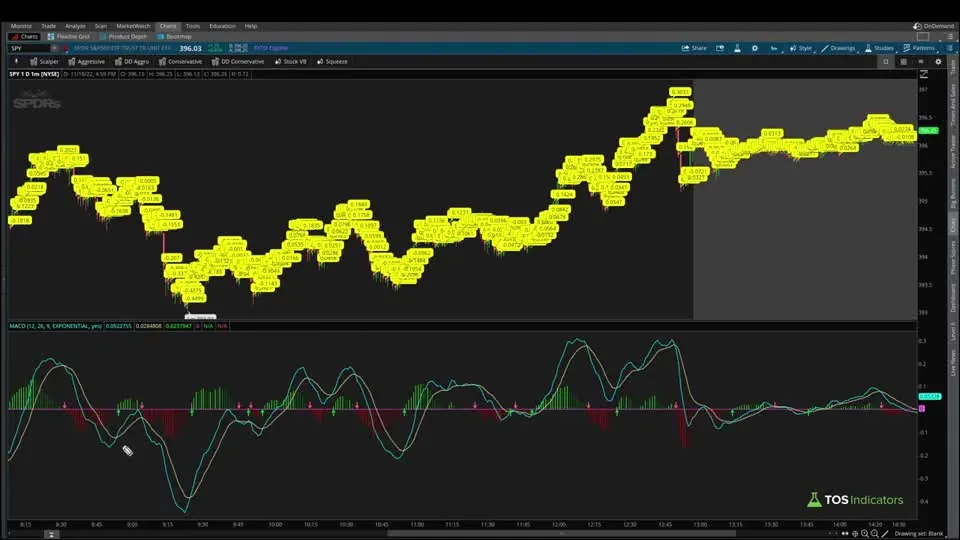Click the 12:00 time axis label
Viewport: 960px width, 540px height.
558,525
